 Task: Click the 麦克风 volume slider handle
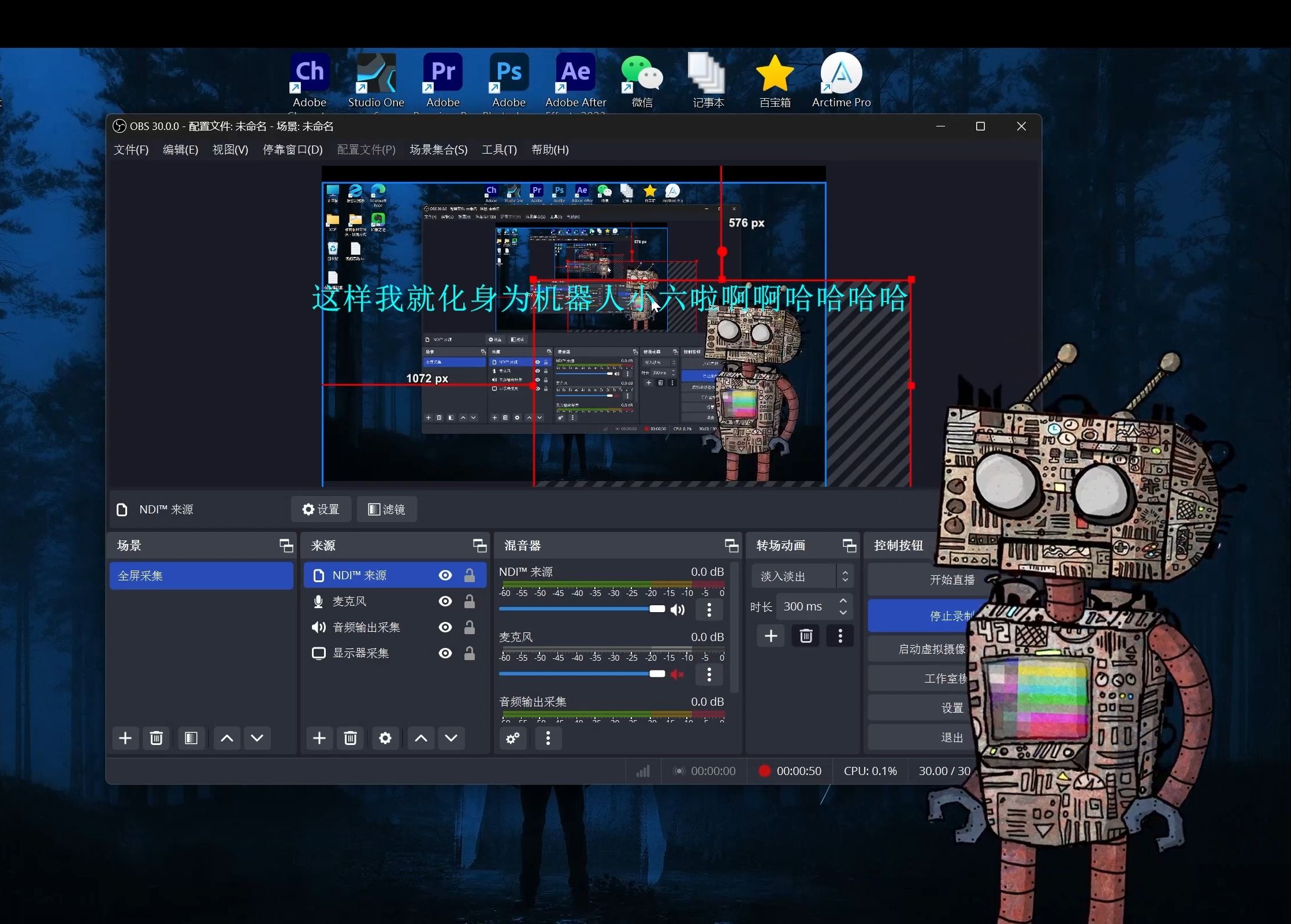657,674
